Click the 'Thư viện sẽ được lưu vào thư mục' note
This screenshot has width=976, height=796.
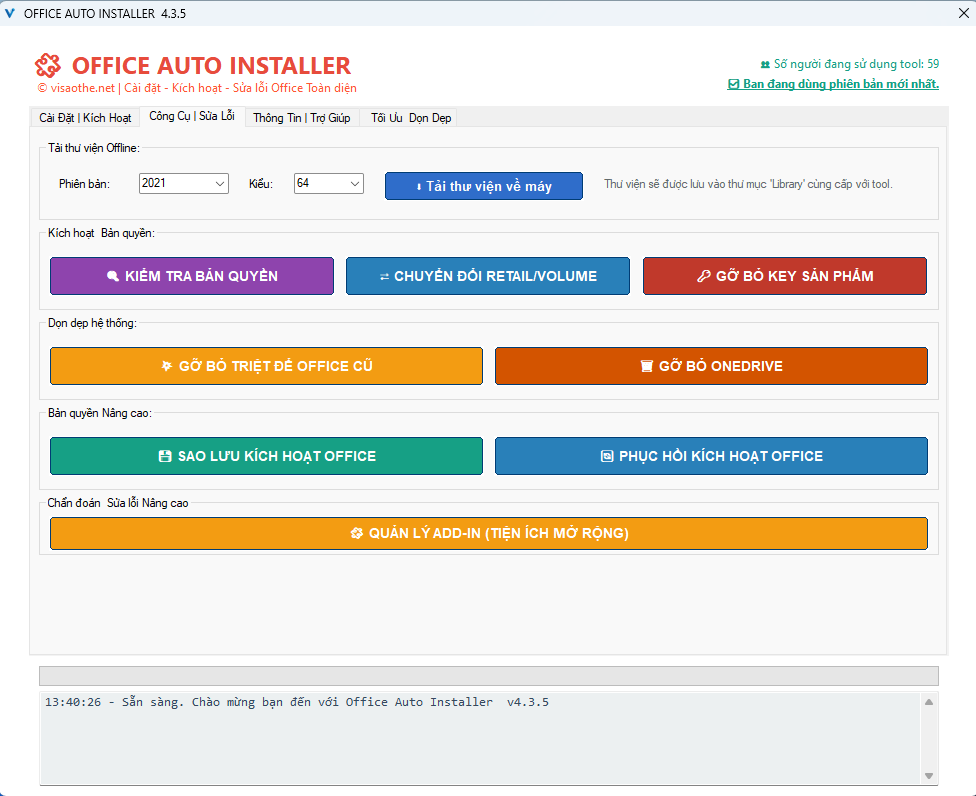748,184
